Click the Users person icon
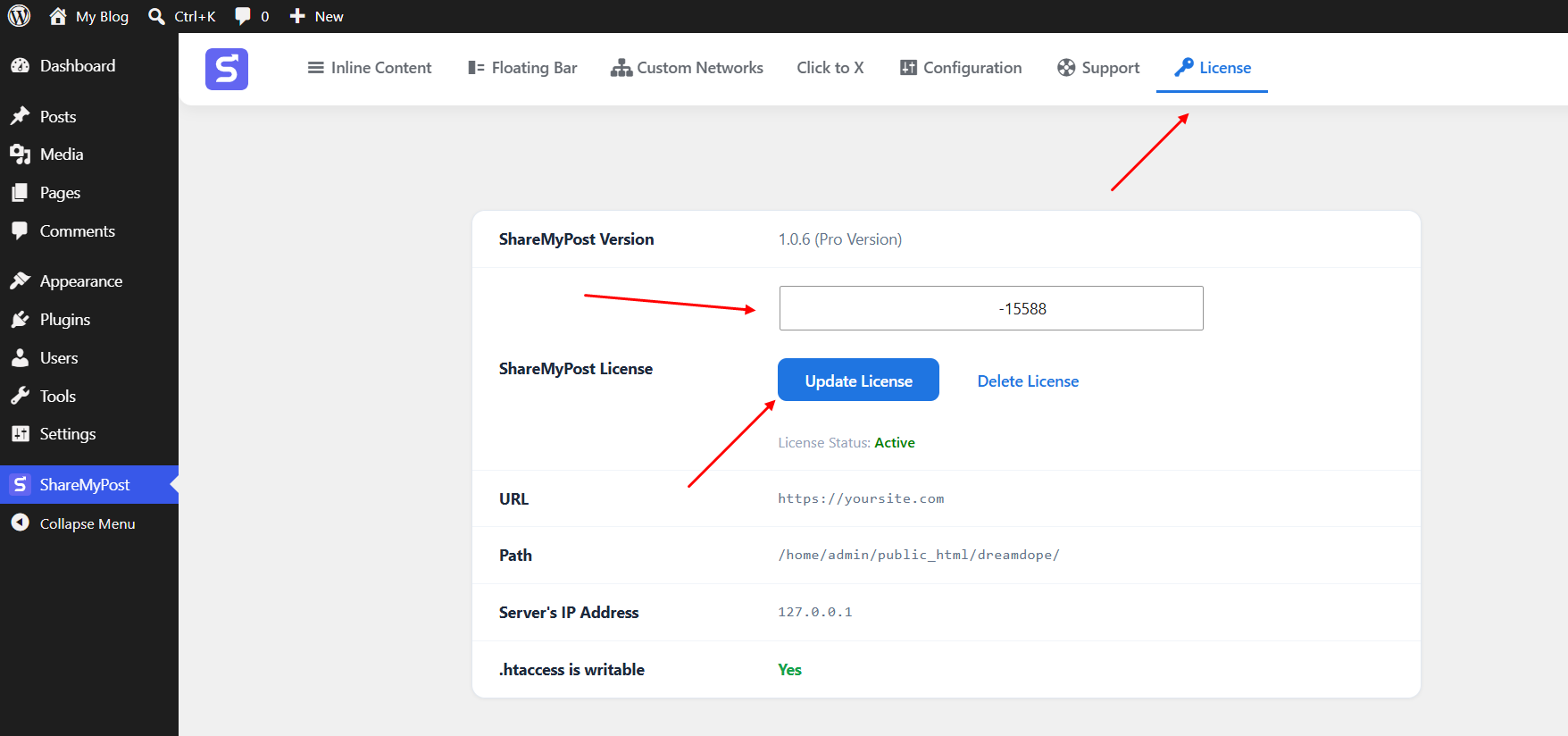 [x=20, y=358]
